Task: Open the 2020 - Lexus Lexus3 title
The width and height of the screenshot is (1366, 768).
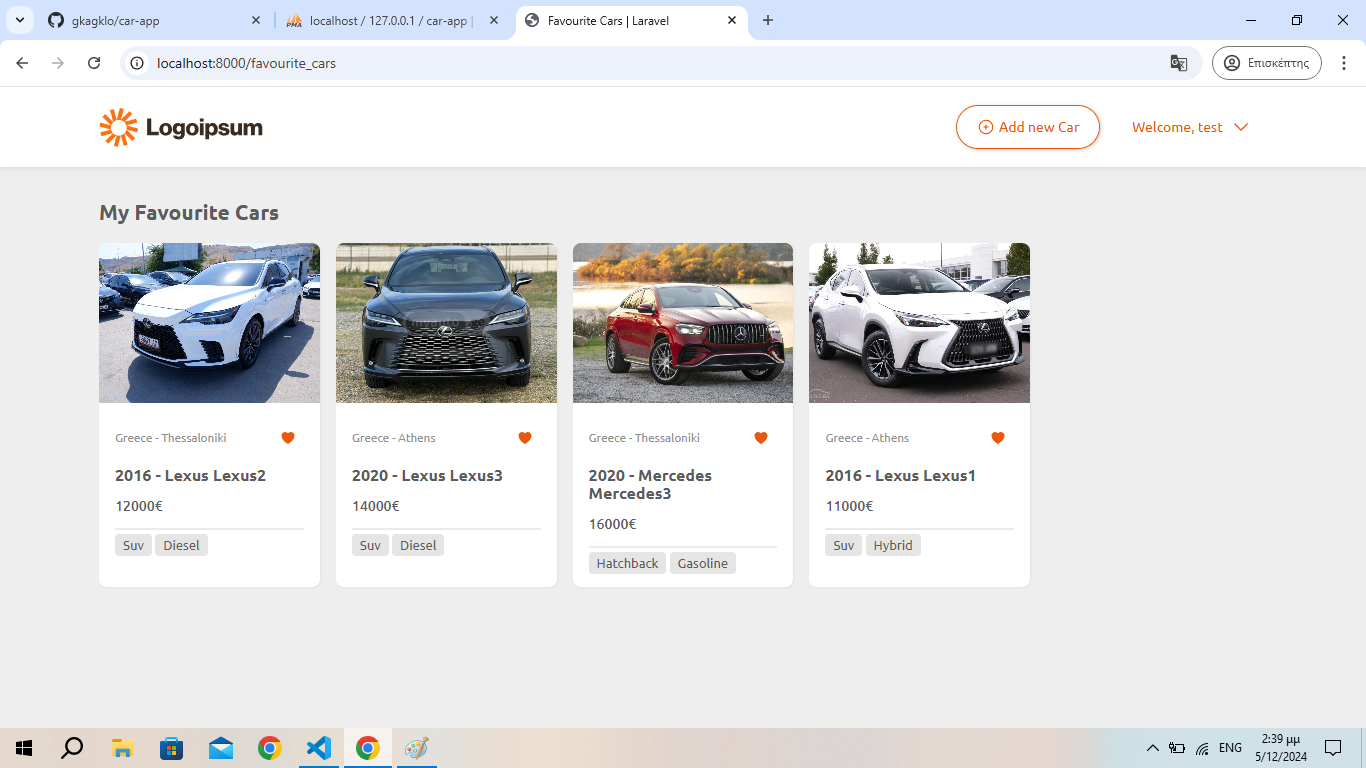Action: tap(427, 476)
